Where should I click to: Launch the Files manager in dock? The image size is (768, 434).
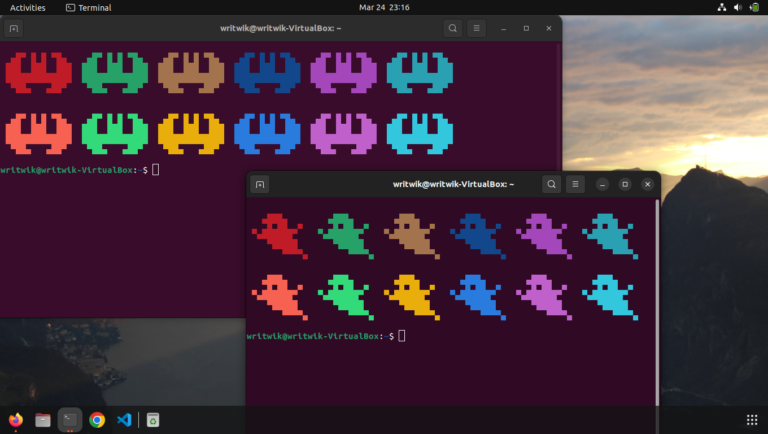click(x=42, y=420)
